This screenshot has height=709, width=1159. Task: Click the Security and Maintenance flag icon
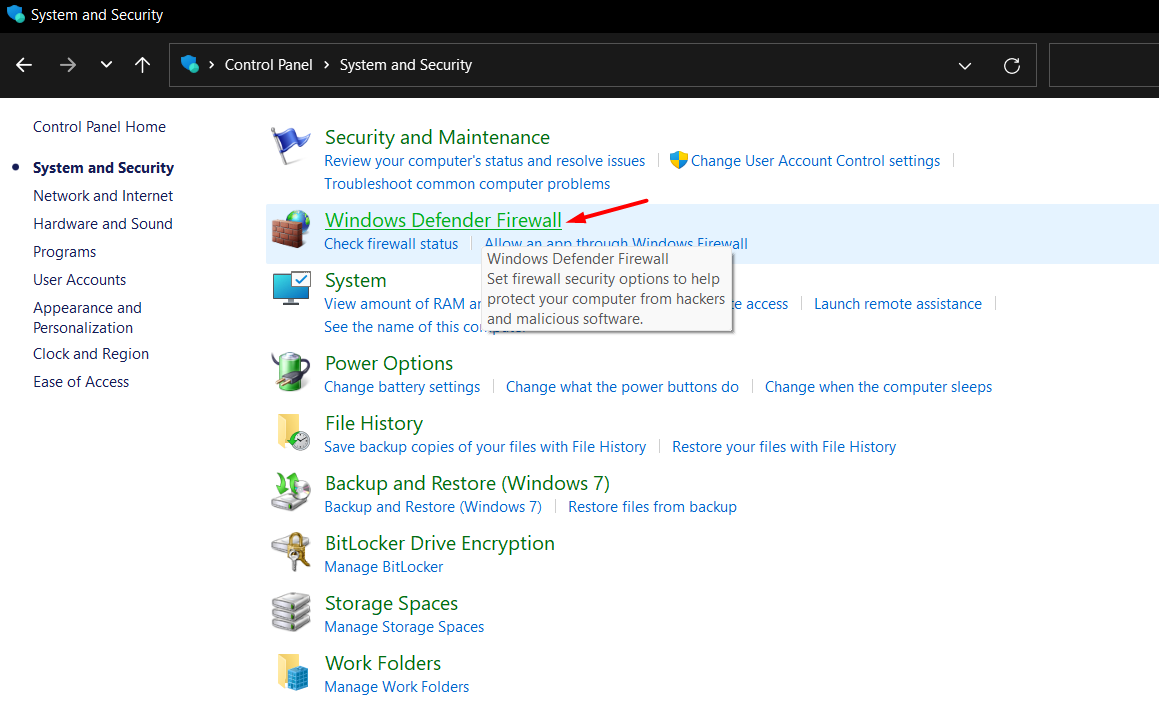pos(290,146)
